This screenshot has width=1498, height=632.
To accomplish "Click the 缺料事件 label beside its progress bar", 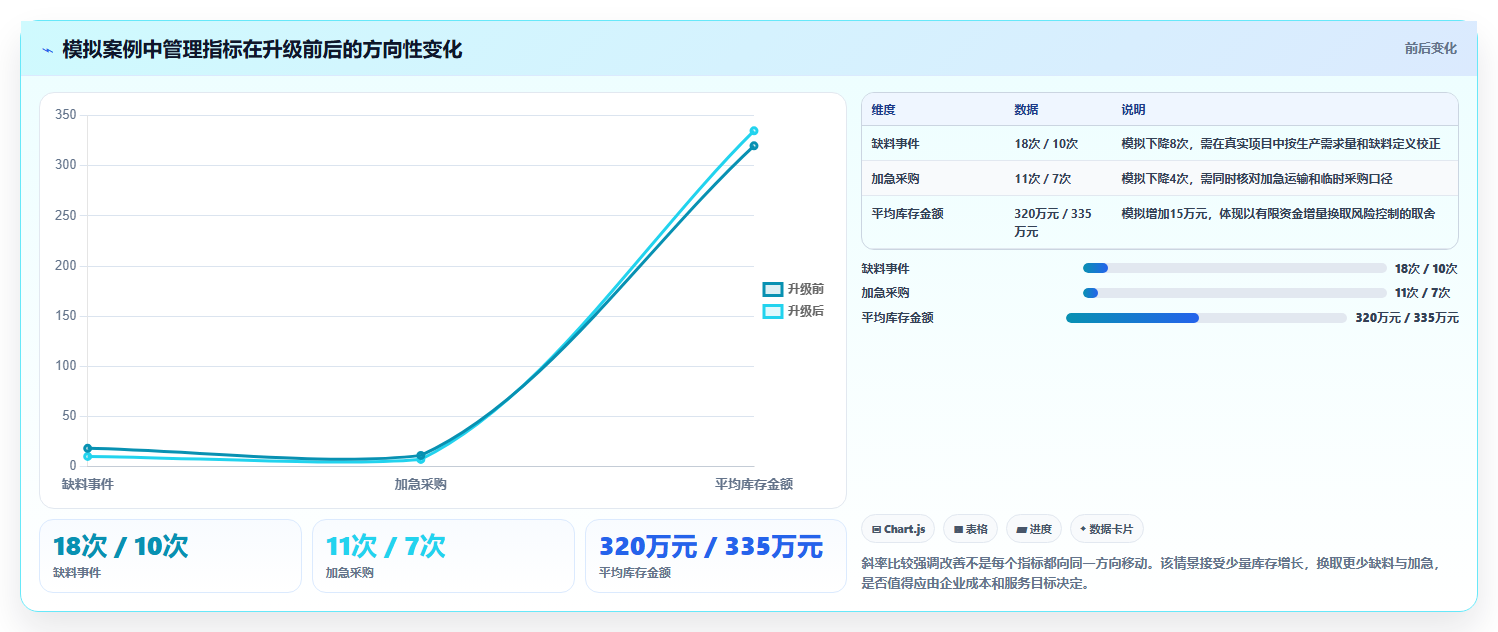I will click(886, 269).
